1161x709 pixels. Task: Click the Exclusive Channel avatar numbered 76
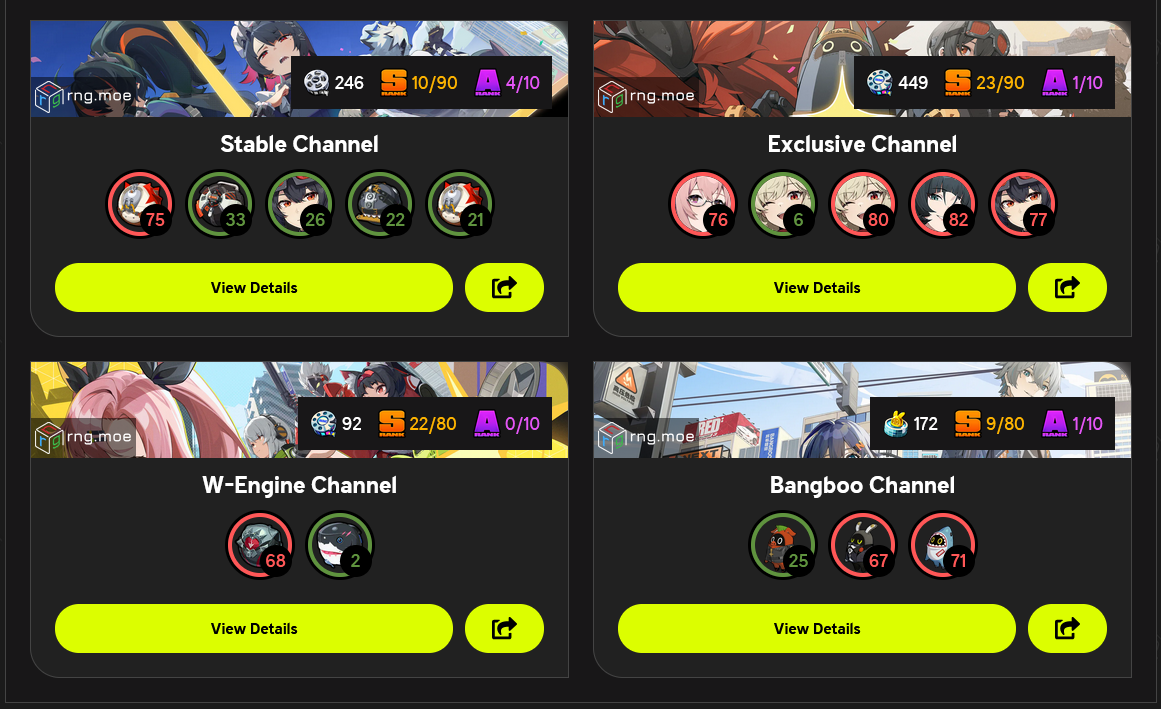pos(703,204)
